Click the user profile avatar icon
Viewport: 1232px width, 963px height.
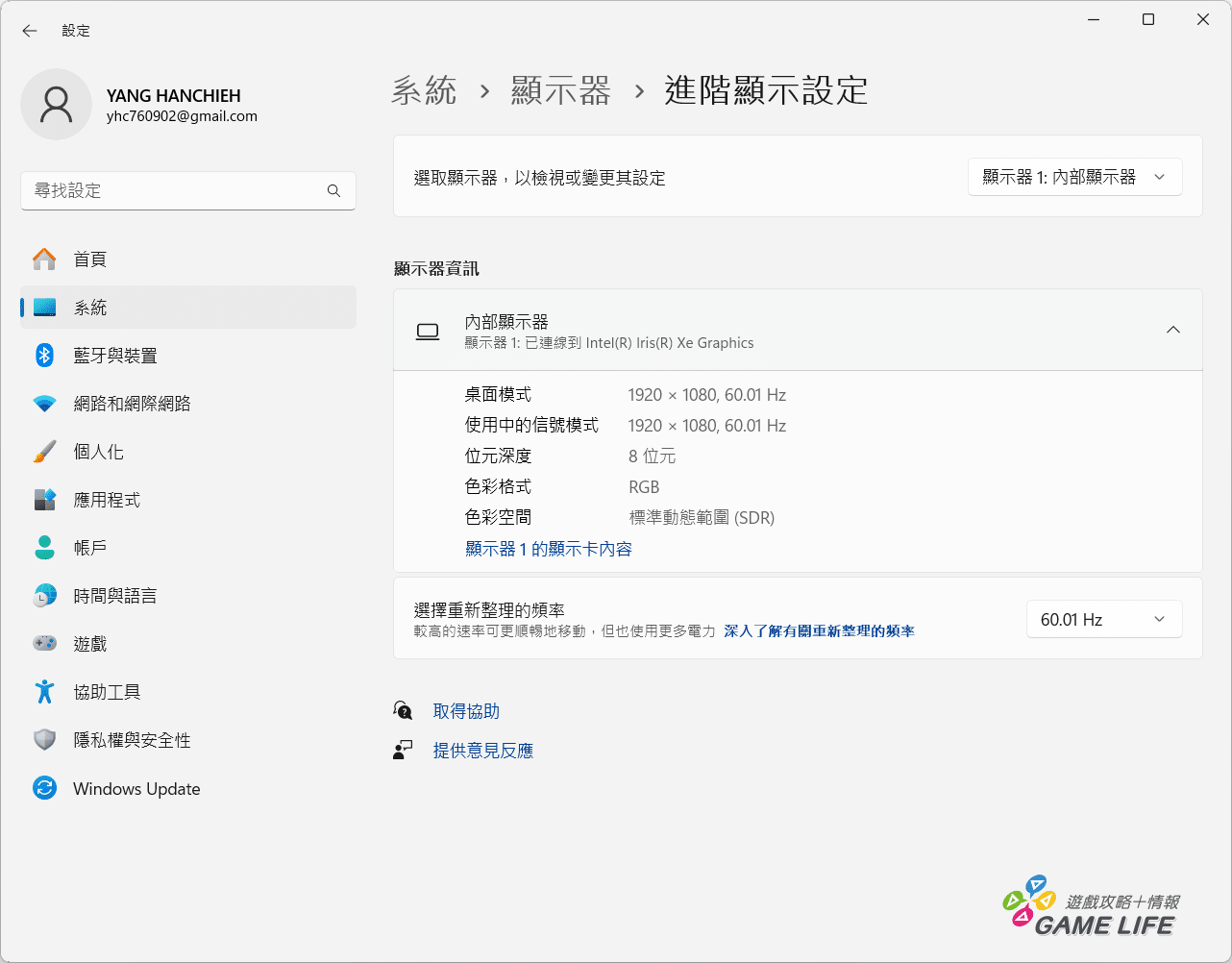[x=57, y=105]
